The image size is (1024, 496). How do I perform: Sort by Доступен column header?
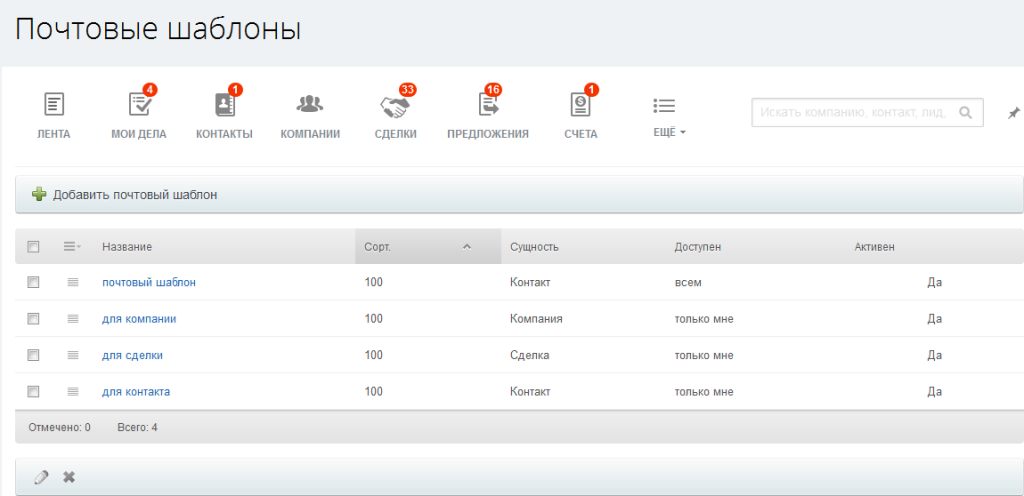click(697, 247)
